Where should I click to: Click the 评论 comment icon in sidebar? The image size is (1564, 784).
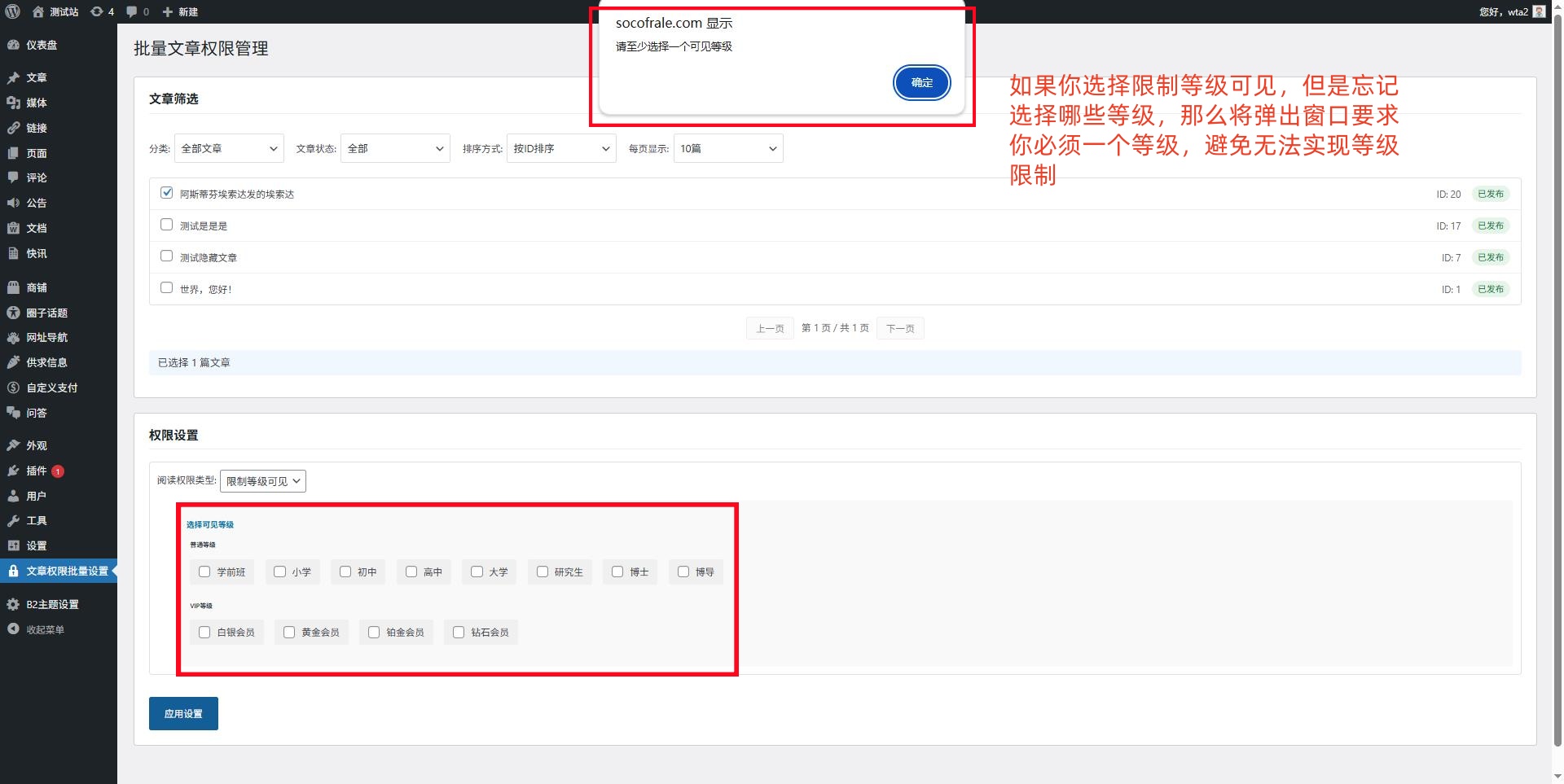click(13, 177)
